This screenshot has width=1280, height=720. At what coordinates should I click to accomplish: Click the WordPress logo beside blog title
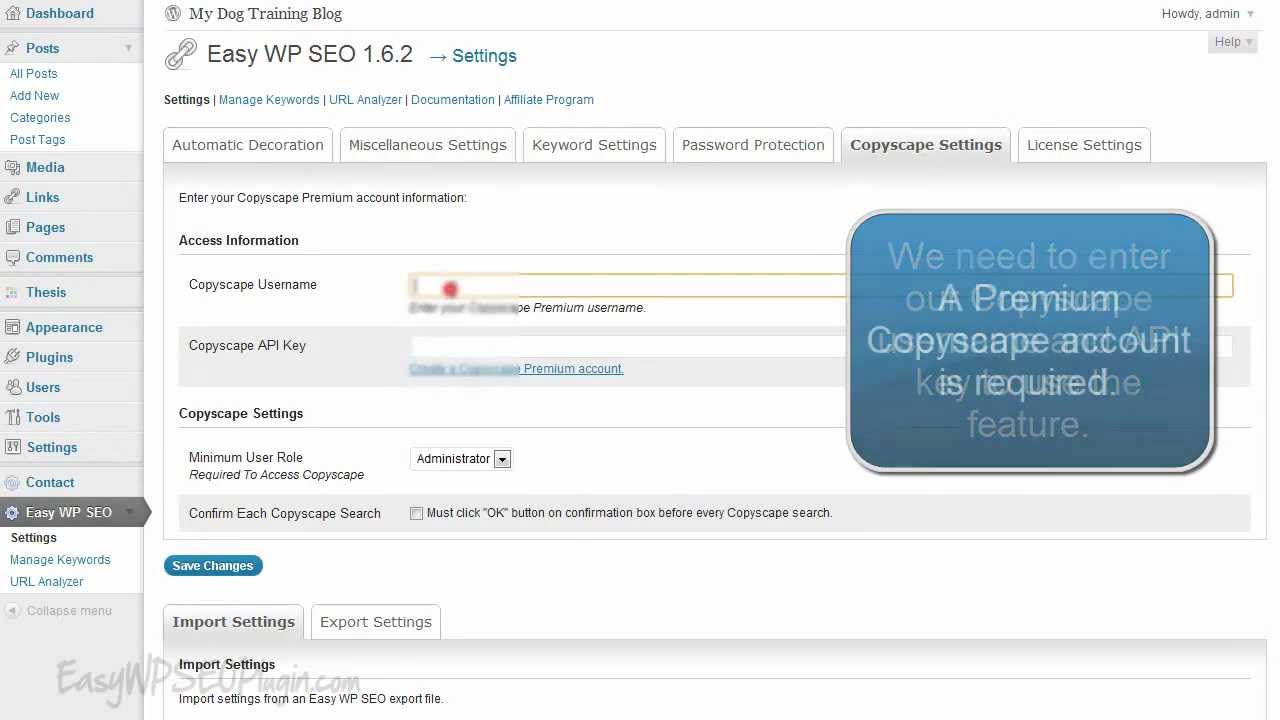173,13
